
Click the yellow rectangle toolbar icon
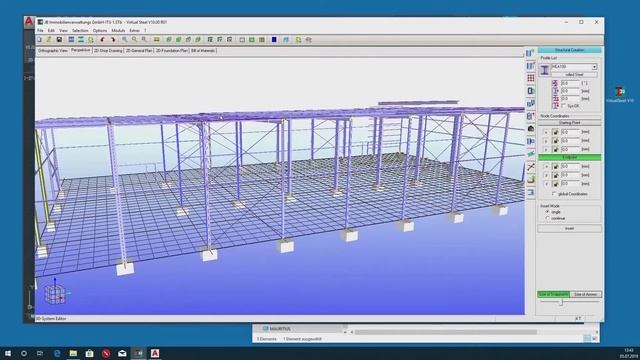pyautogui.click(x=156, y=40)
